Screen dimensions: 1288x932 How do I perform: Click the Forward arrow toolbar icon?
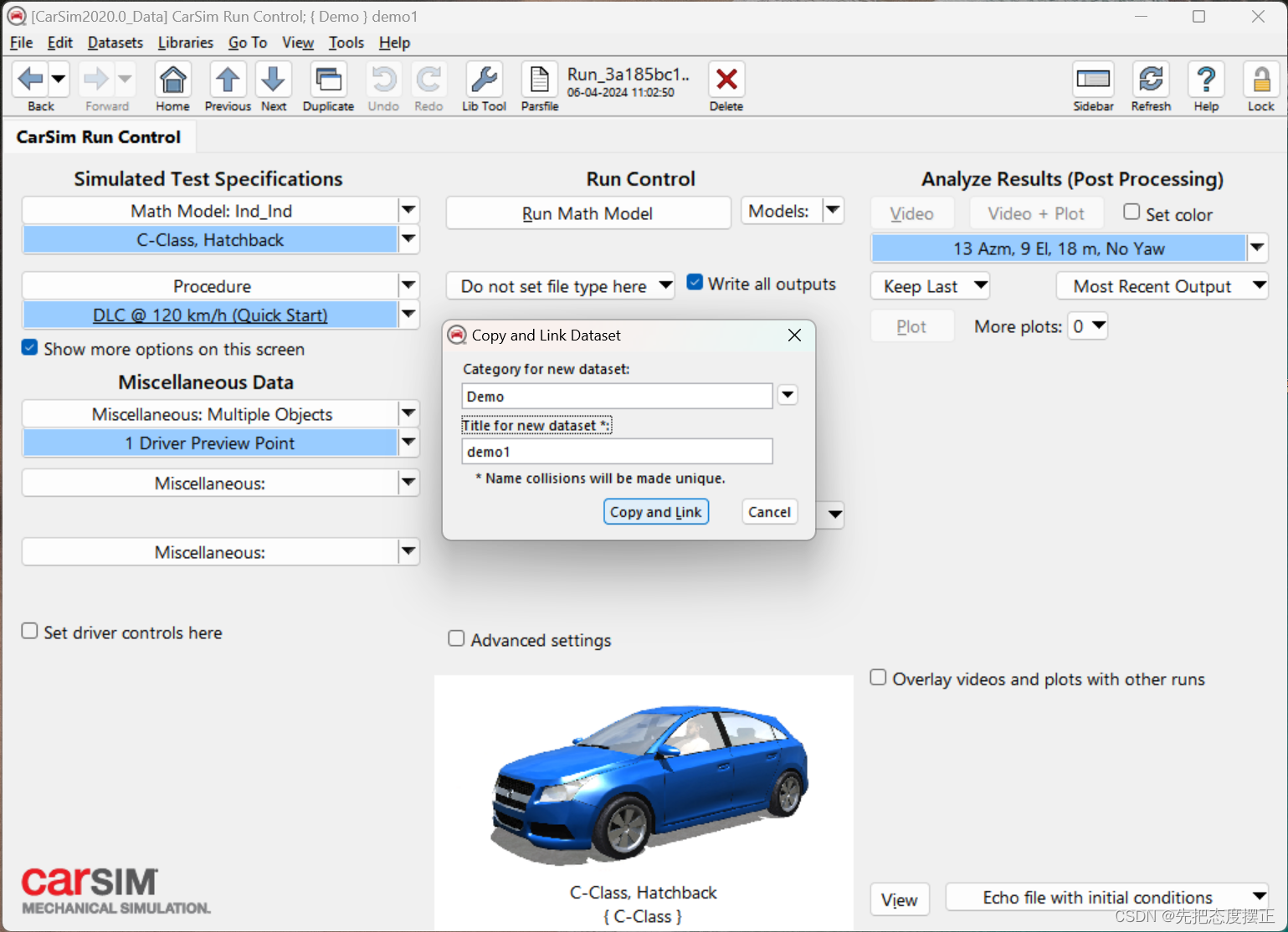(x=95, y=79)
